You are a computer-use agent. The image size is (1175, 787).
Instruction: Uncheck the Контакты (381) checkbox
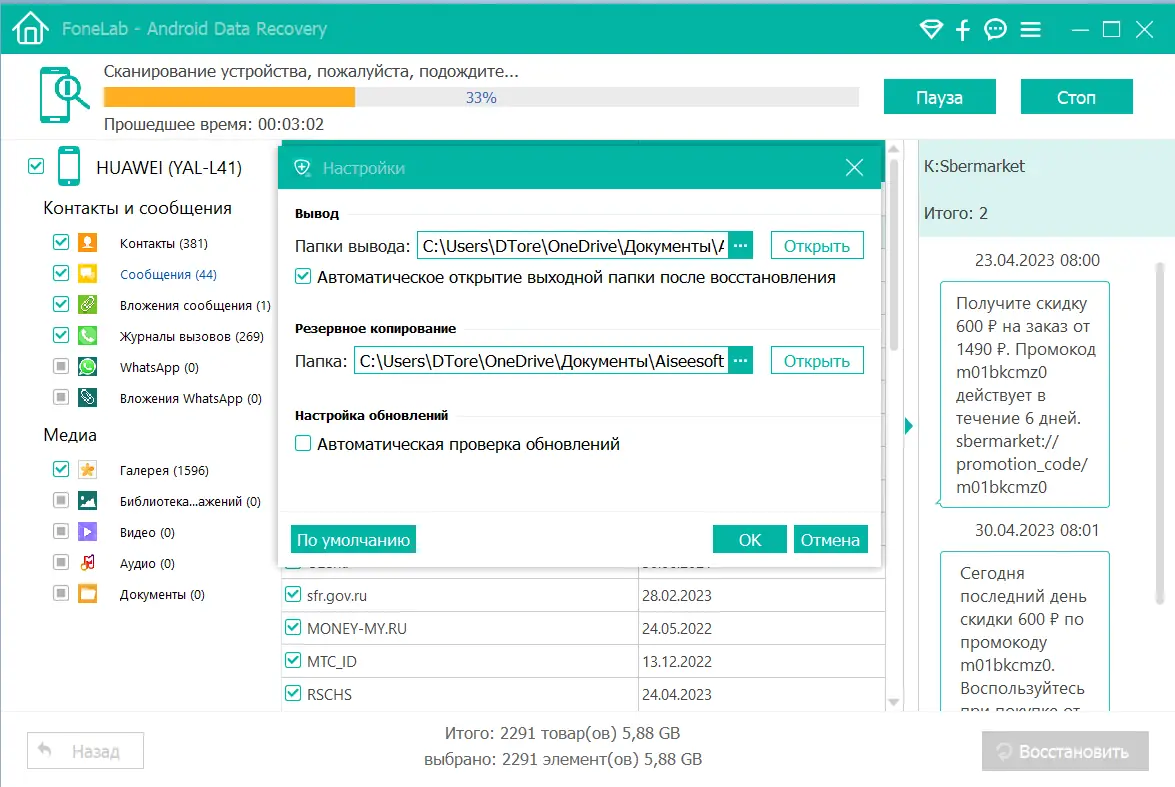tap(61, 242)
